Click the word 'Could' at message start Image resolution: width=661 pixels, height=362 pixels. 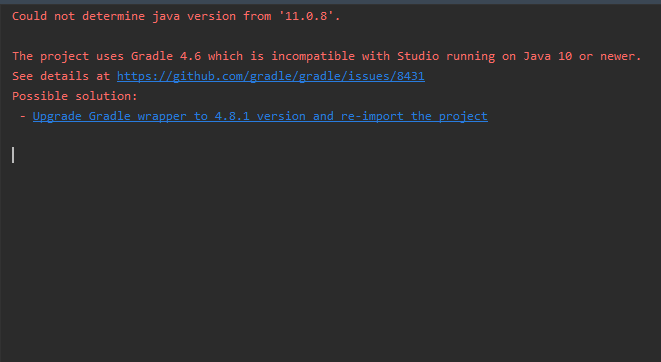(29, 16)
